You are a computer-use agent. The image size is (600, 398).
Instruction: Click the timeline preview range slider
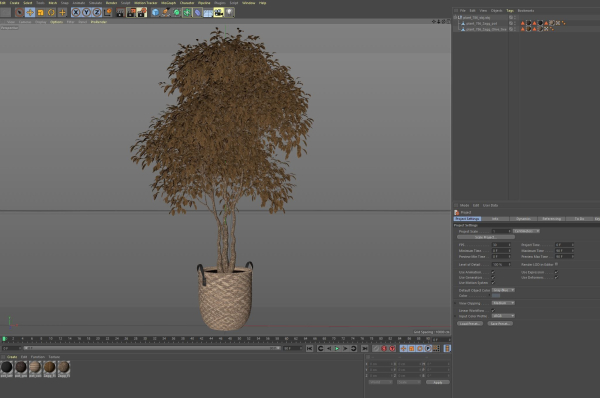[x=152, y=348]
